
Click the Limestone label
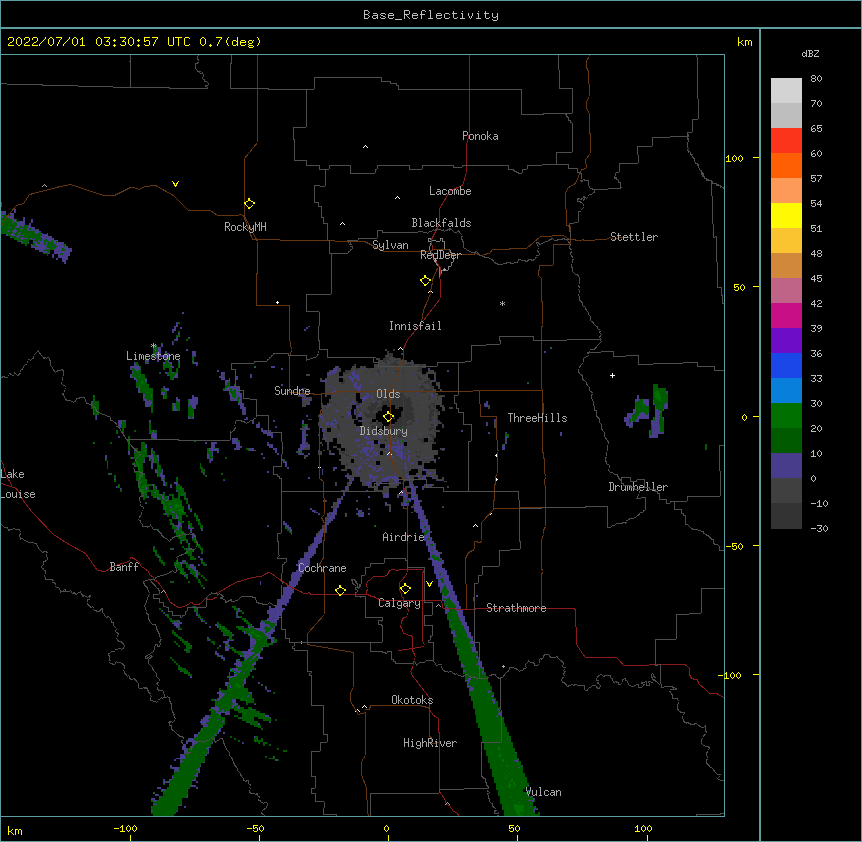pyautogui.click(x=153, y=356)
